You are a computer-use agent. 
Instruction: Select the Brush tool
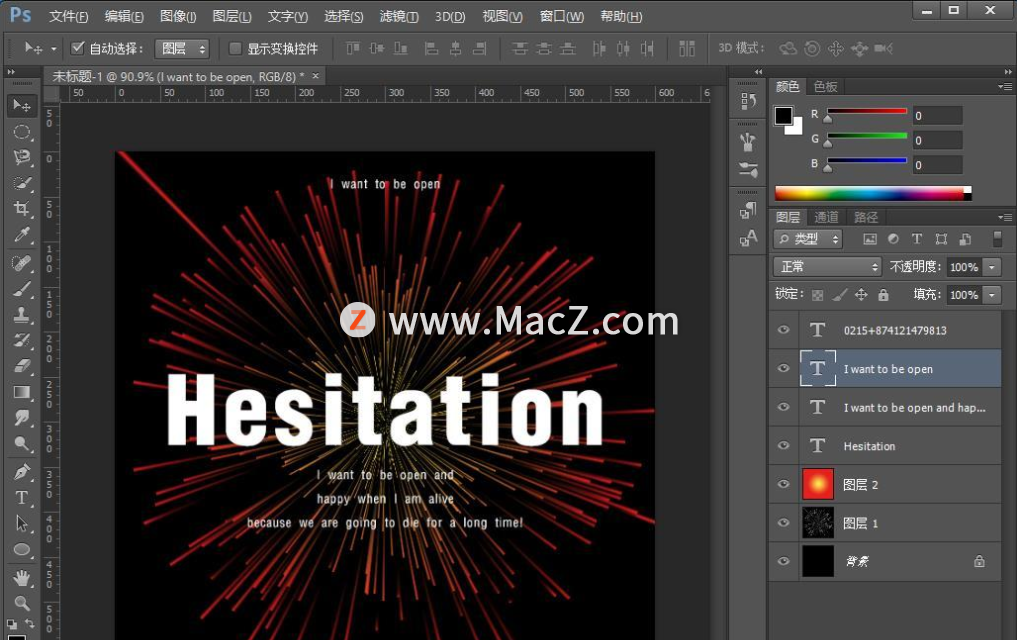21,289
